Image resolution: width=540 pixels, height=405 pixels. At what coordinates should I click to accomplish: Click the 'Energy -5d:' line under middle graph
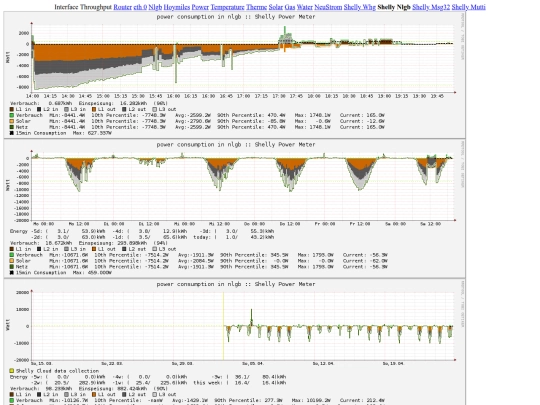pyautogui.click(x=142, y=231)
